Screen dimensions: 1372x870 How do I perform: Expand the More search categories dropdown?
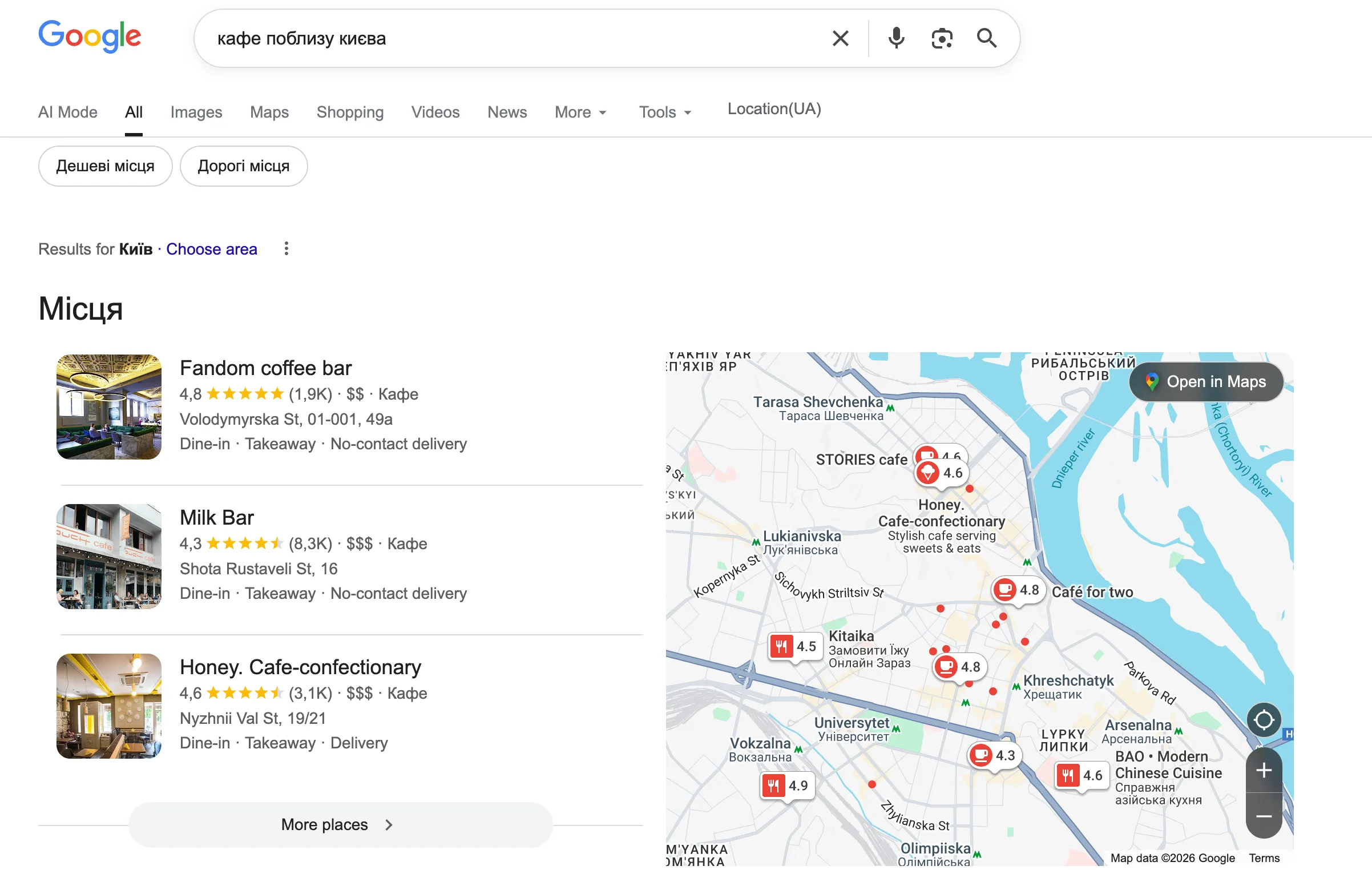(x=580, y=112)
